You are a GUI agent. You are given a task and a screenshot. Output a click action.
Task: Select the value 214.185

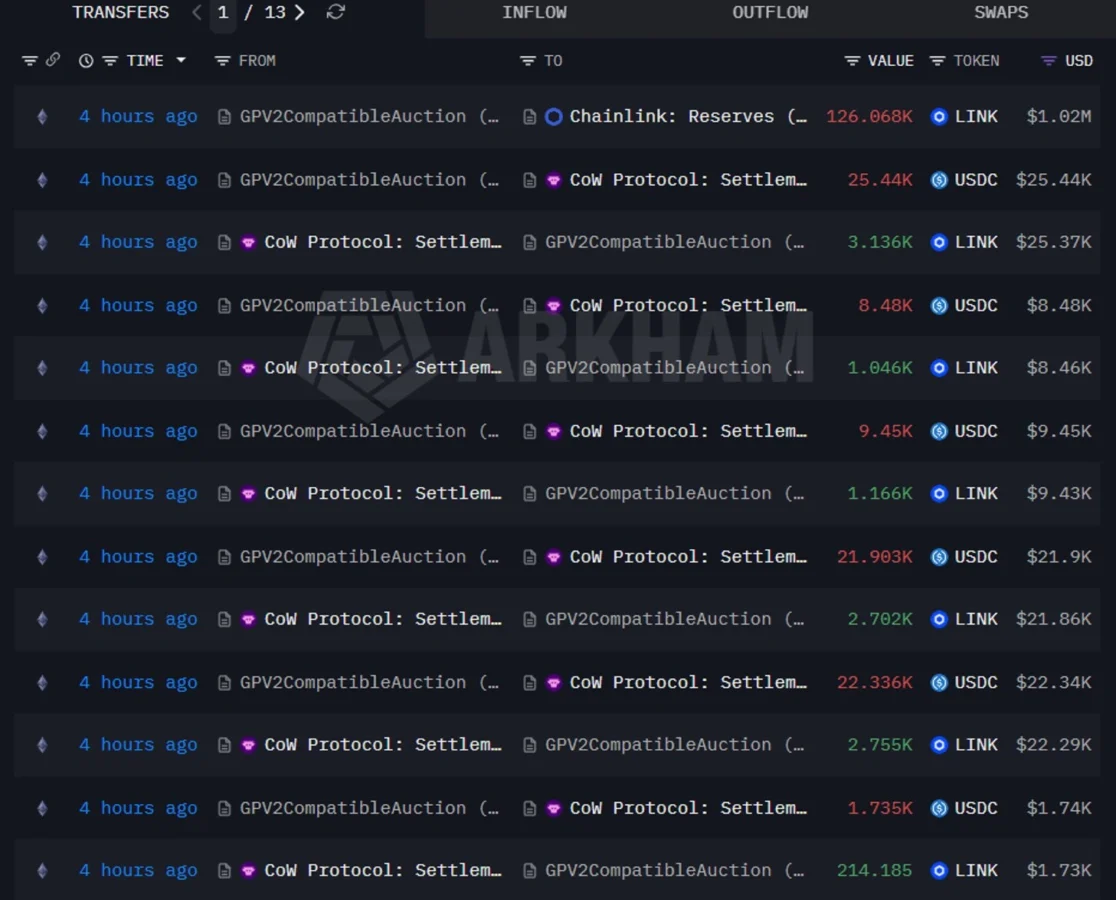pos(875,871)
